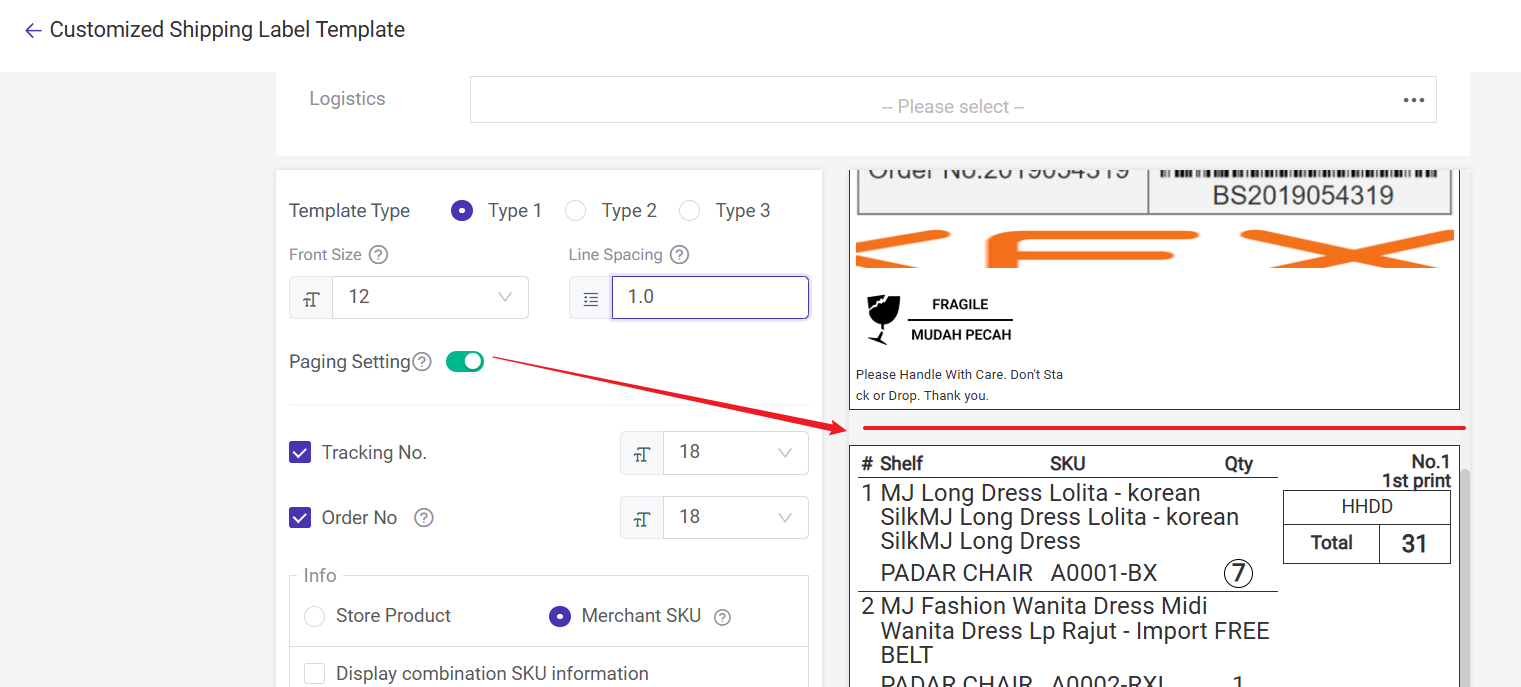Viewport: 1521px width, 687px height.
Task: Click the Order No help icon
Action: (424, 518)
